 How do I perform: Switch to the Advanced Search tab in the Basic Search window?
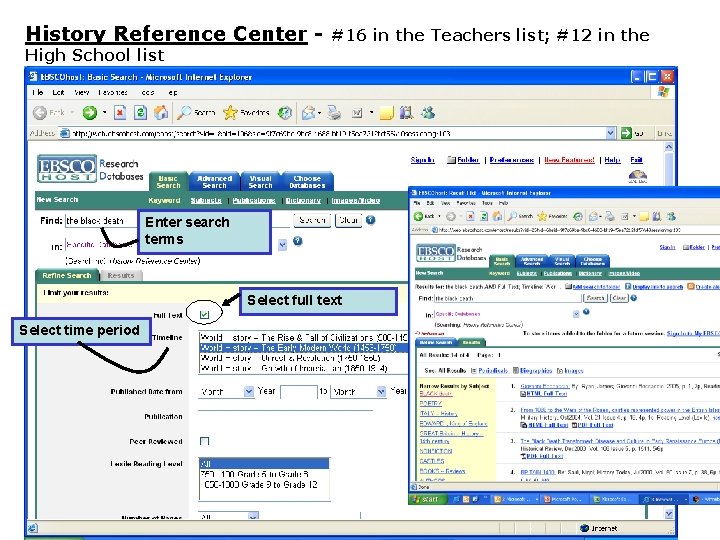click(x=214, y=182)
